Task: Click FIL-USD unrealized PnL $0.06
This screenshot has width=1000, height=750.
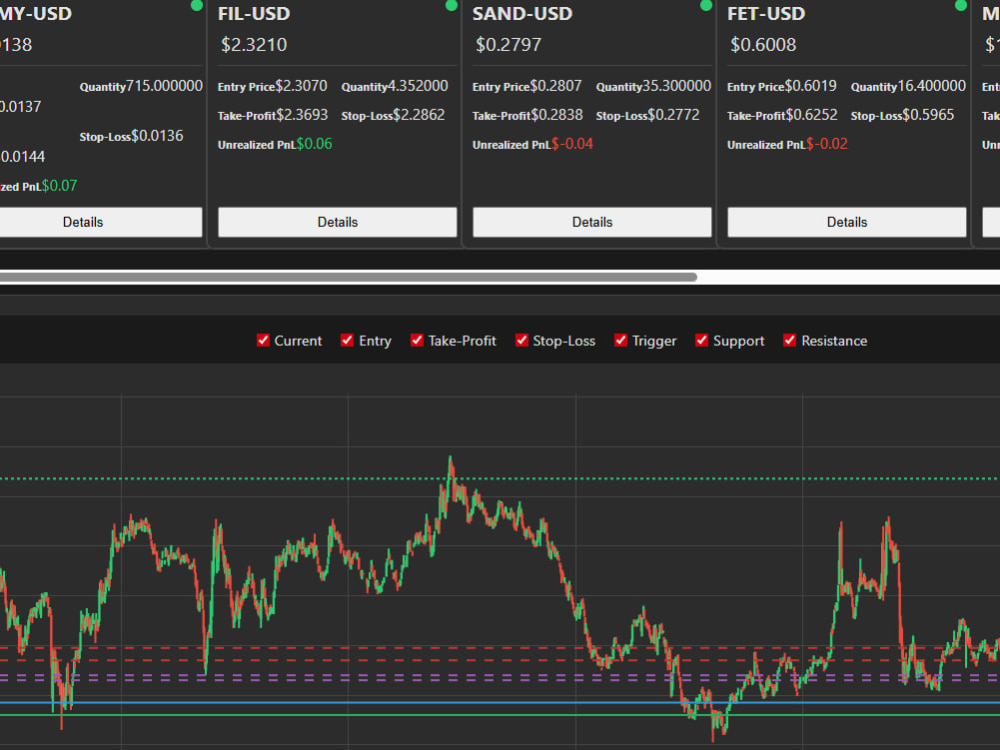Action: (314, 144)
